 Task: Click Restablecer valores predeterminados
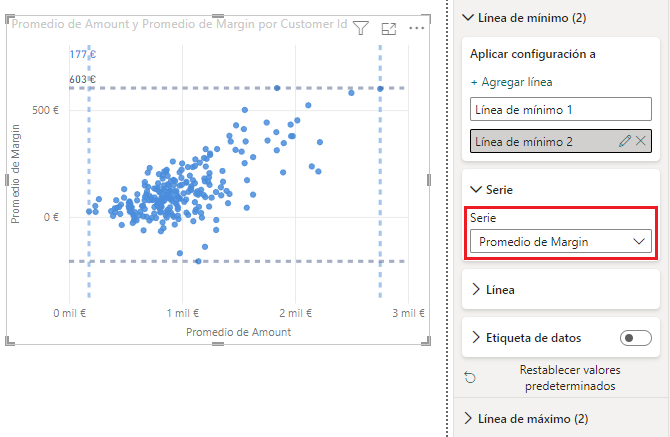click(567, 378)
